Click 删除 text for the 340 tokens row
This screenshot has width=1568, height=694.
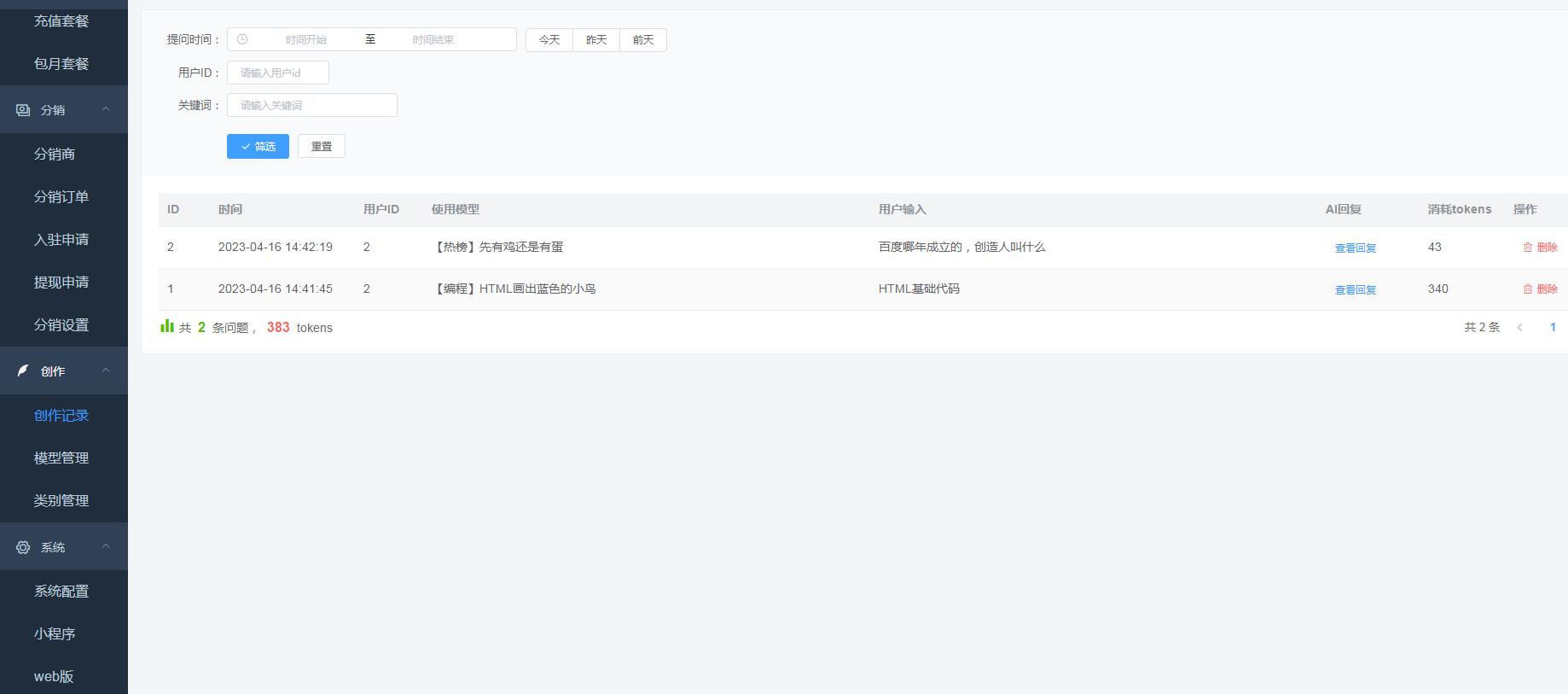click(x=1547, y=289)
